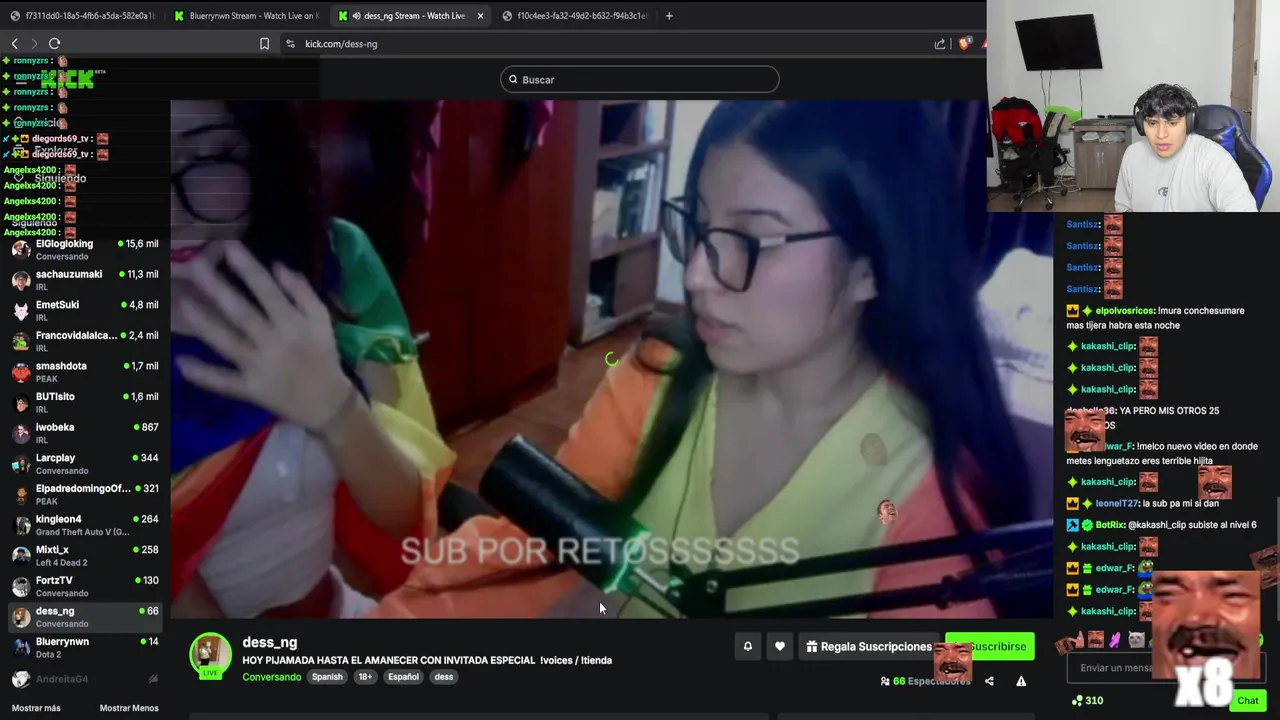Reload the kick.com page
Viewport: 1280px width, 720px height.
pyautogui.click(x=54, y=44)
